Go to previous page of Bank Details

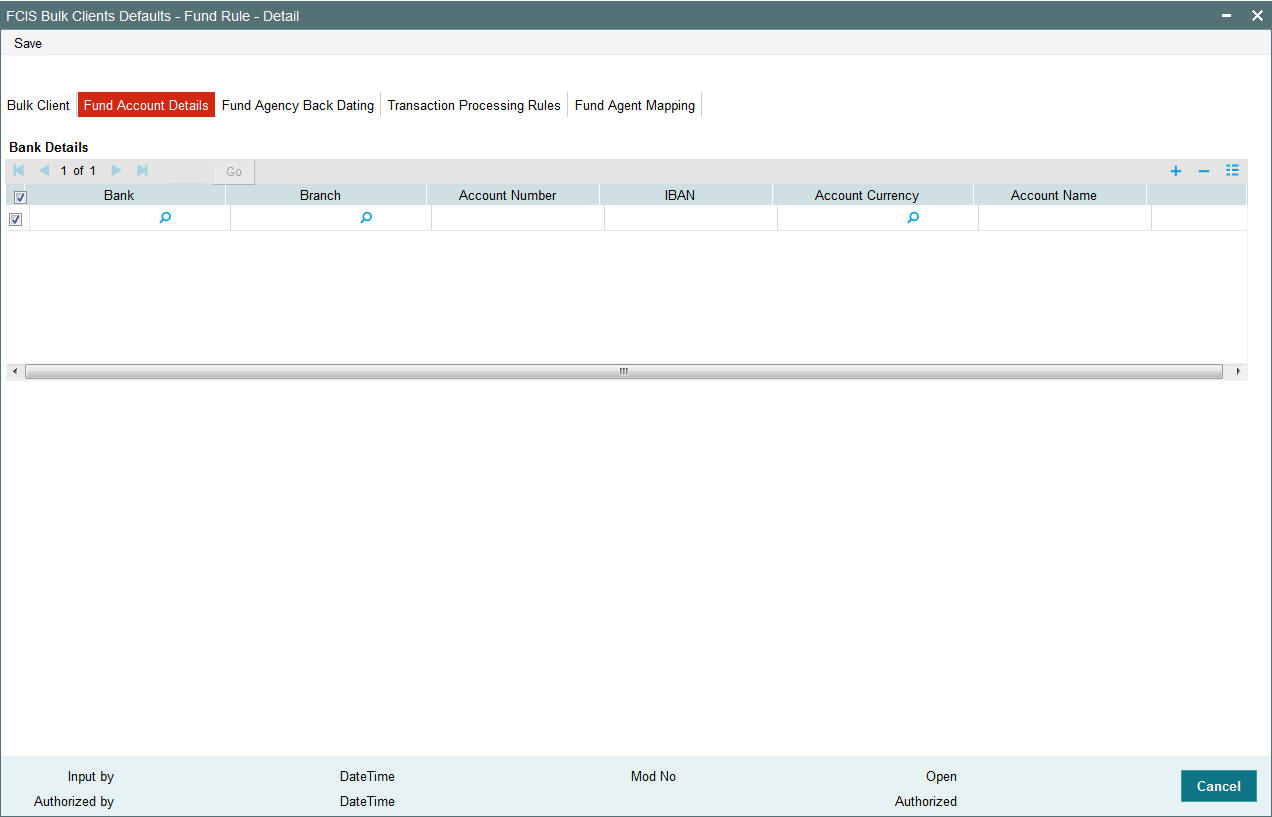click(x=44, y=171)
